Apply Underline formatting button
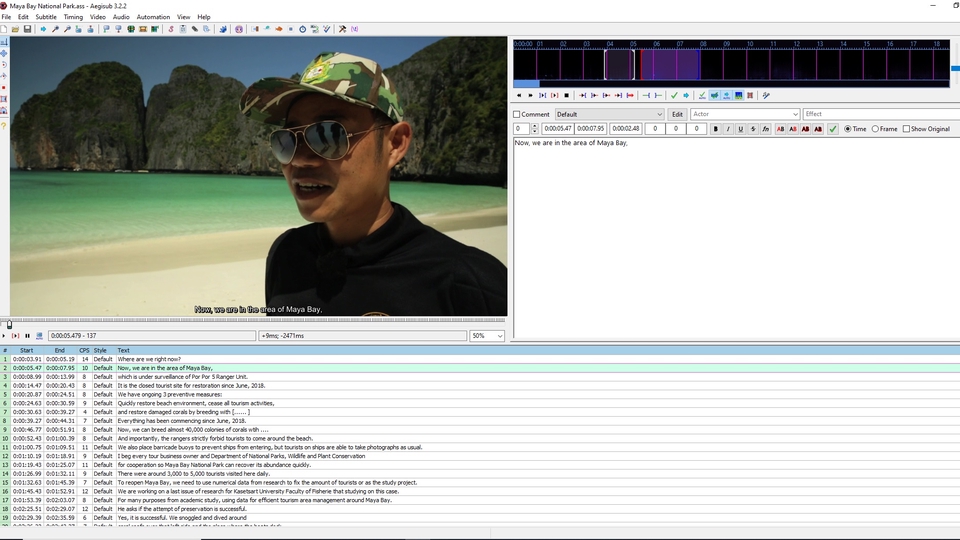This screenshot has width=960, height=540. click(740, 129)
